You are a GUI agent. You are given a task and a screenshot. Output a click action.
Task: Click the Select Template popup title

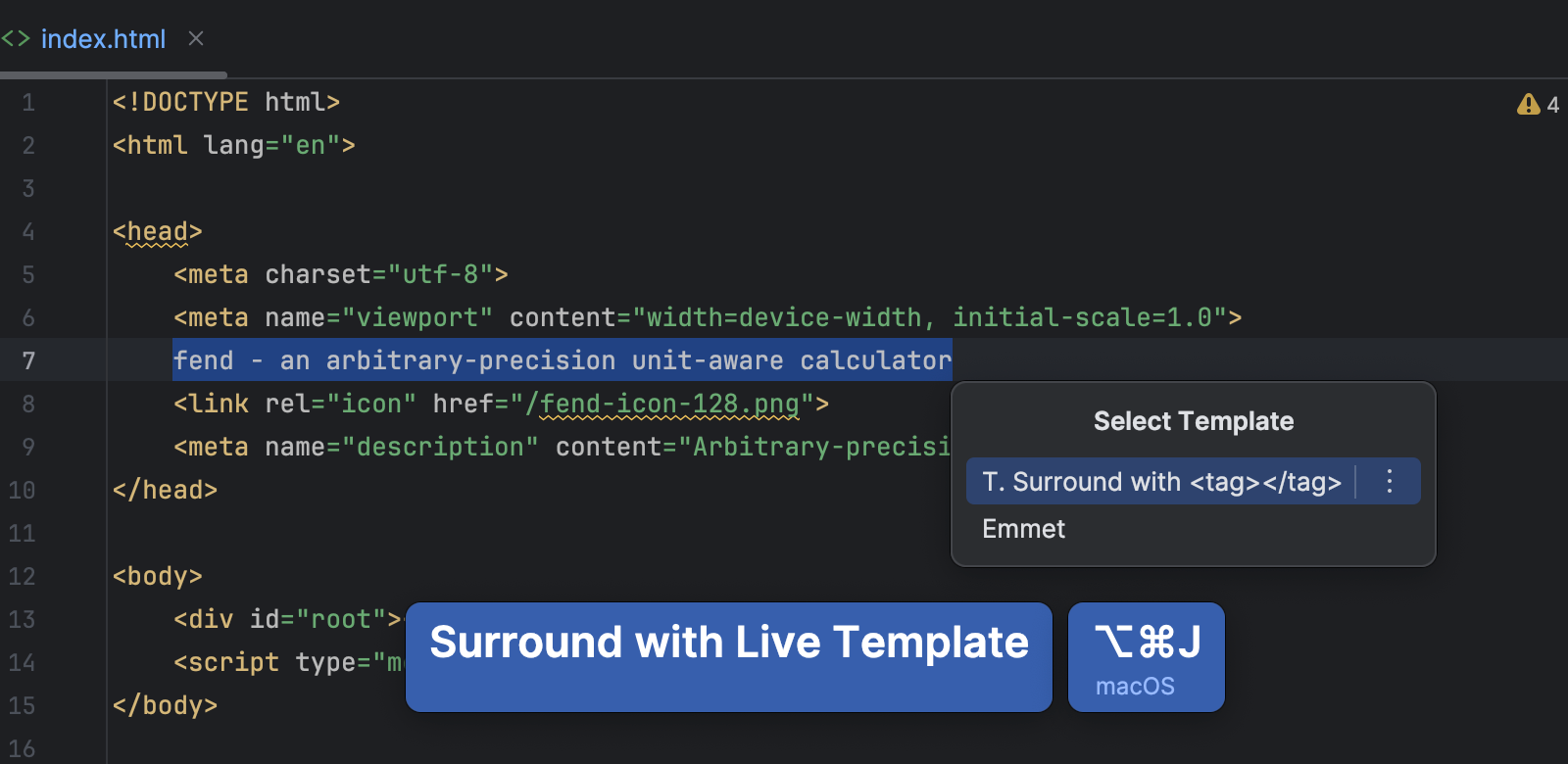click(x=1192, y=420)
